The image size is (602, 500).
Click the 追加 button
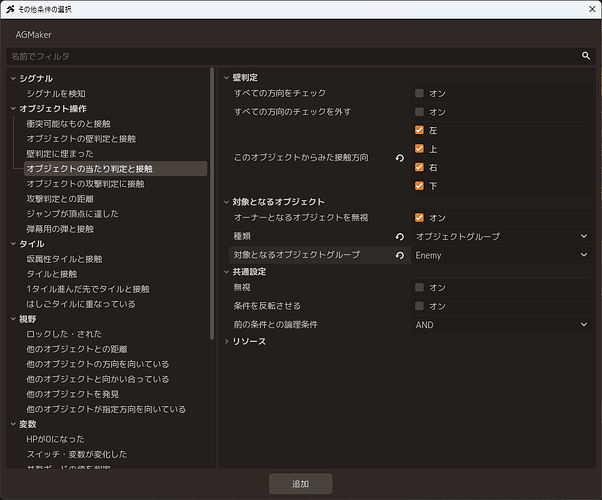(300, 483)
